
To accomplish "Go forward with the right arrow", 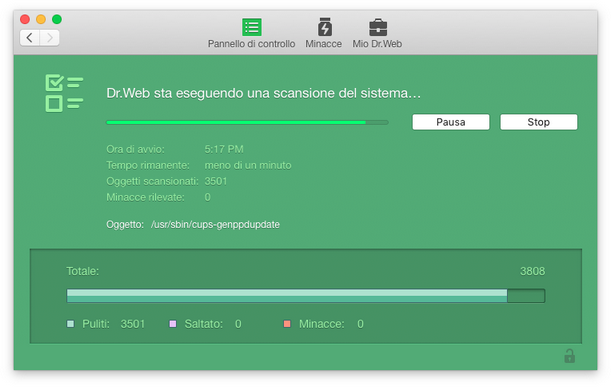I will point(49,38).
